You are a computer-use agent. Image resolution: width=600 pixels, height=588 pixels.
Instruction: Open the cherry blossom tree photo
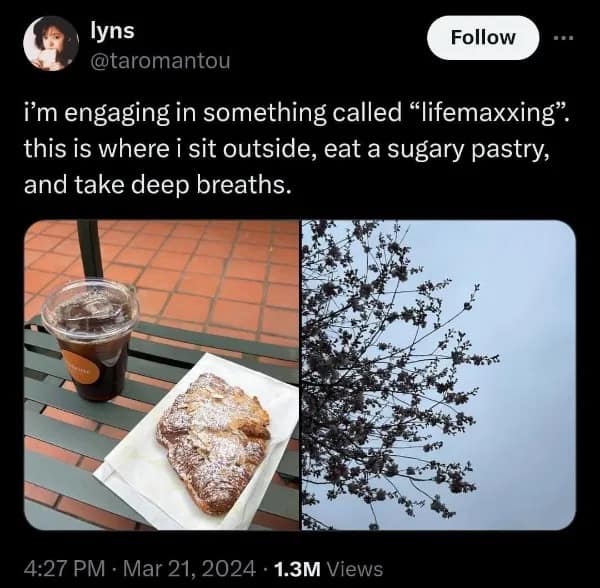coord(438,374)
